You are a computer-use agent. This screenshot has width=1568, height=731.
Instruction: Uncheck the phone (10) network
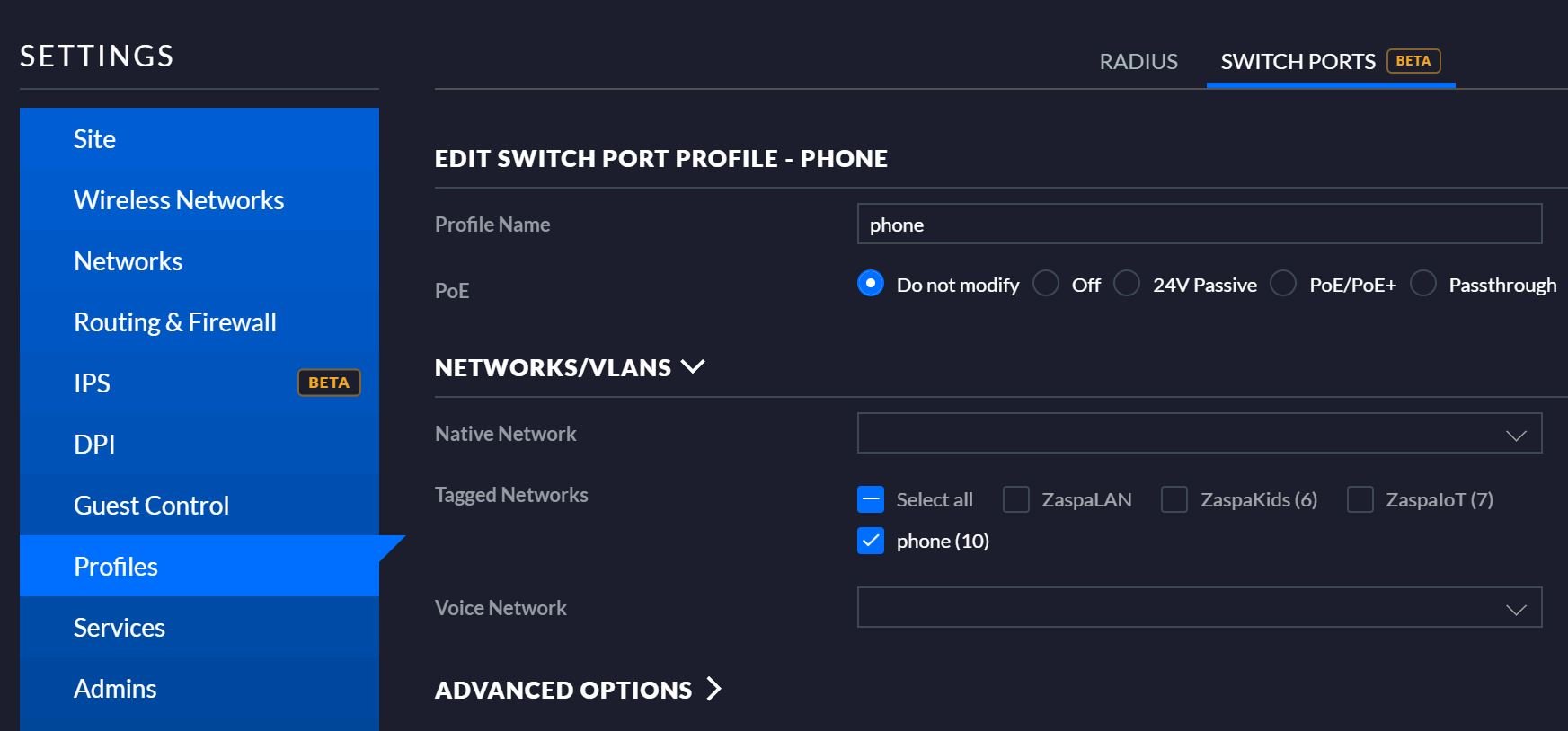871,541
